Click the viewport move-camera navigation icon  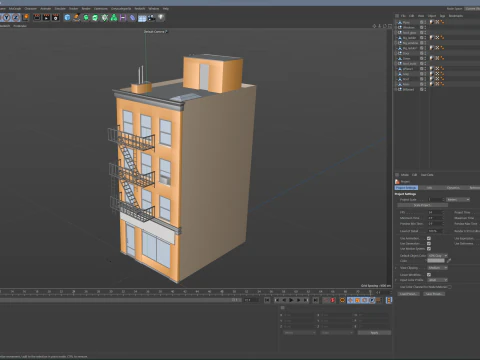click(x=374, y=26)
